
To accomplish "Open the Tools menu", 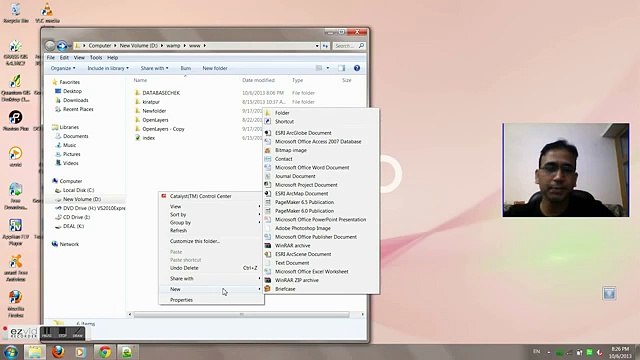I will point(96,58).
